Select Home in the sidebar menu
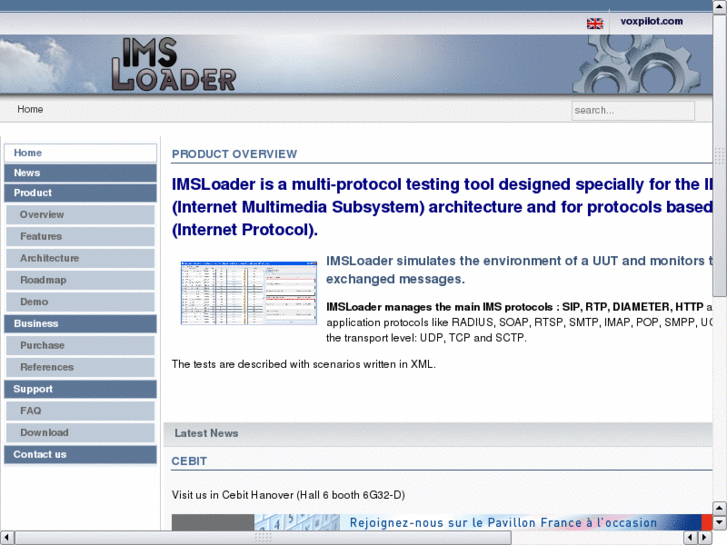 tap(80, 153)
